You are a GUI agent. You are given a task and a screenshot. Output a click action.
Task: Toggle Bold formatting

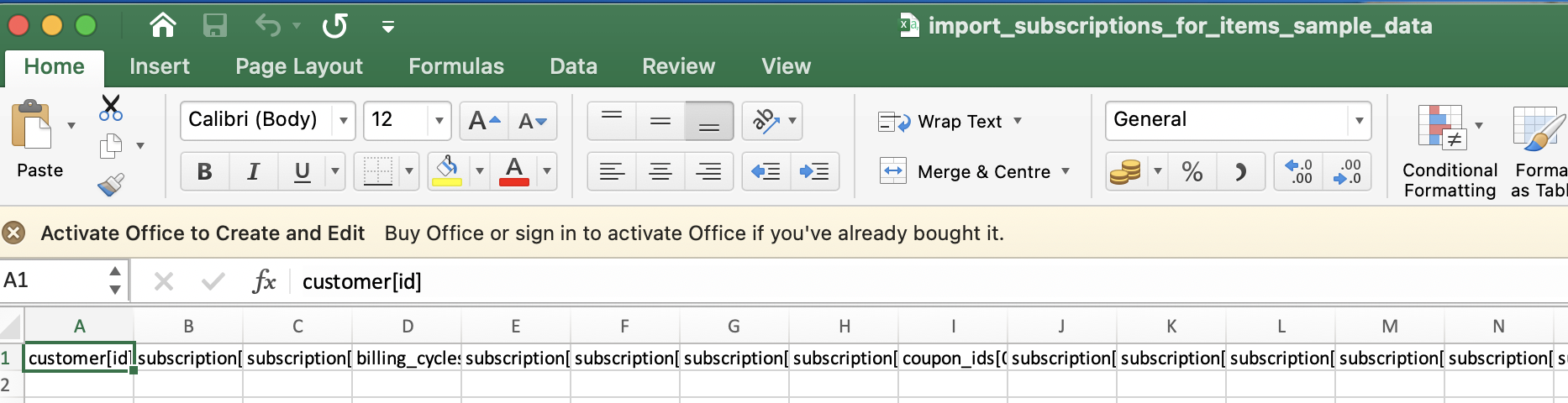click(204, 172)
